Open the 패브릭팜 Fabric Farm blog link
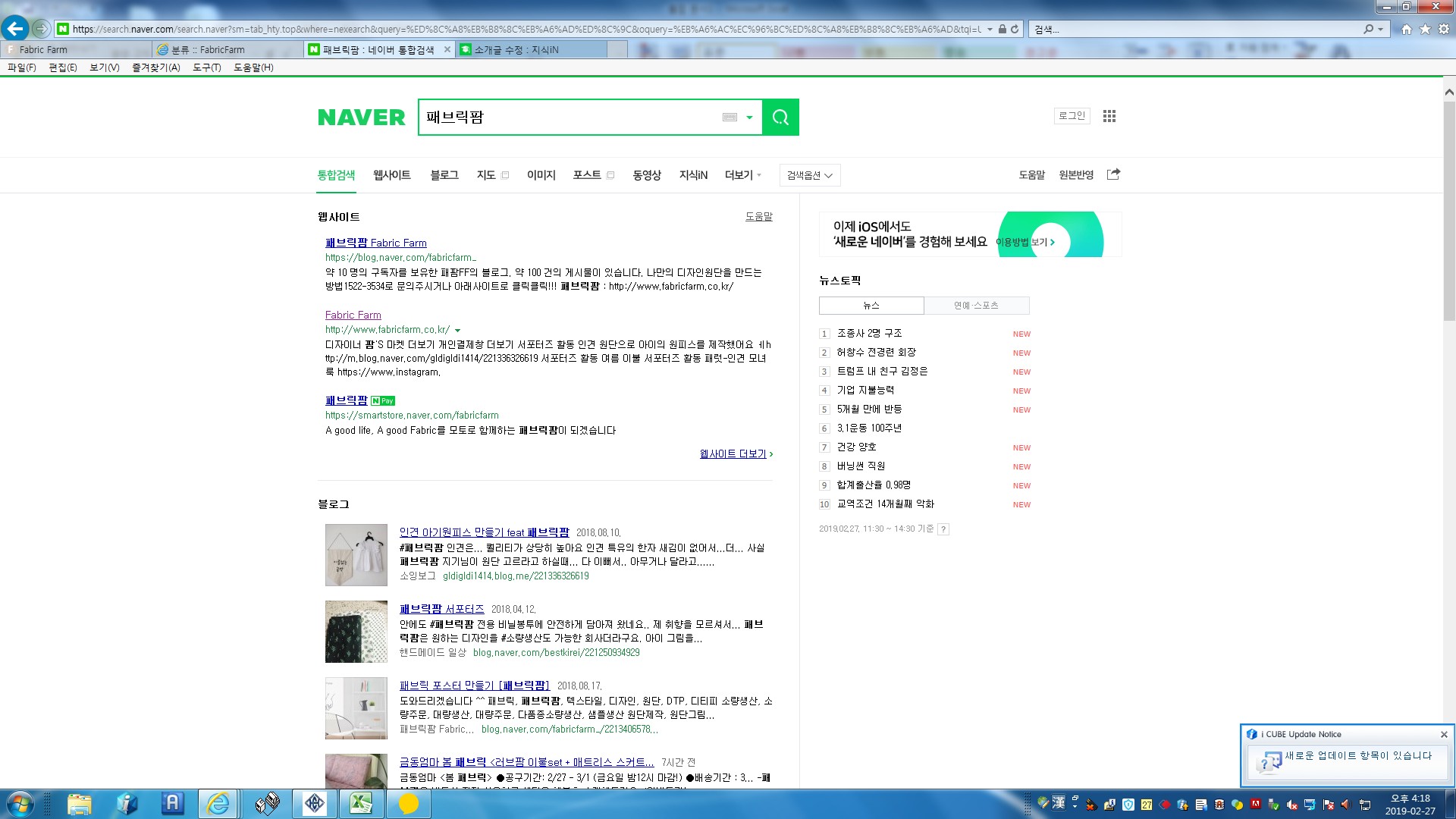Viewport: 1456px width, 819px height. tap(376, 243)
